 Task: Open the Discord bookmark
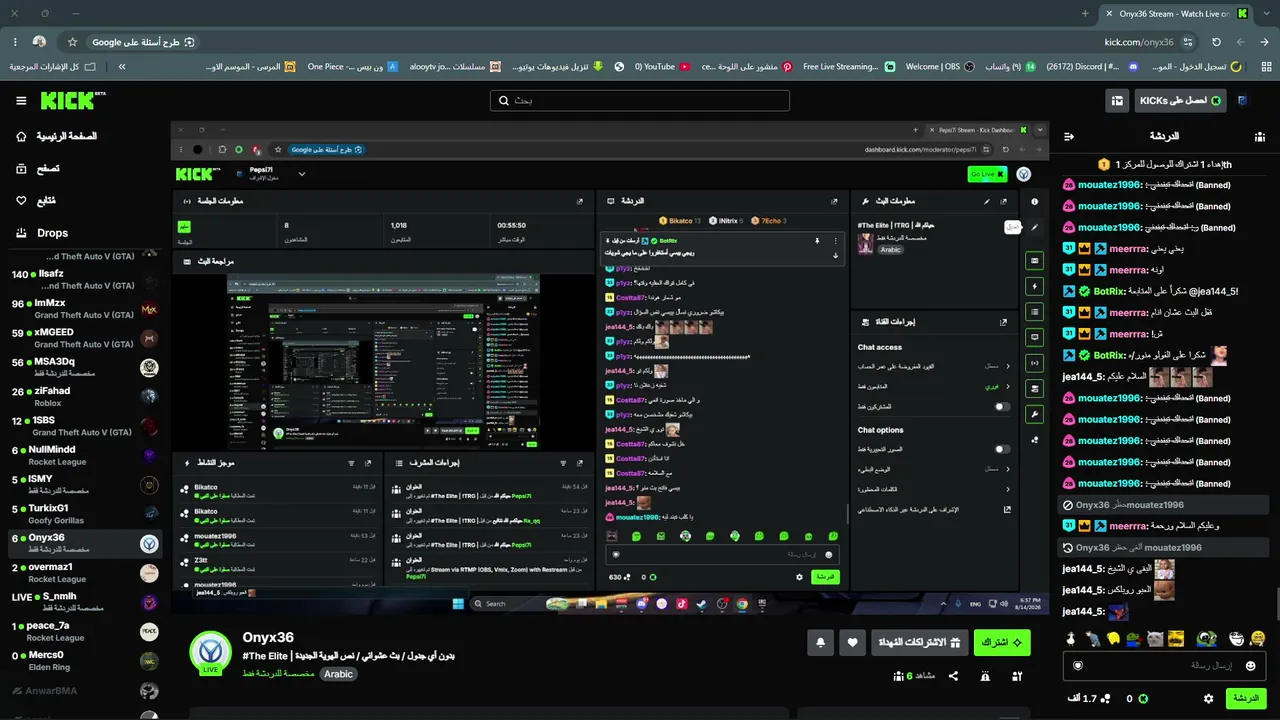pyautogui.click(x=1092, y=66)
